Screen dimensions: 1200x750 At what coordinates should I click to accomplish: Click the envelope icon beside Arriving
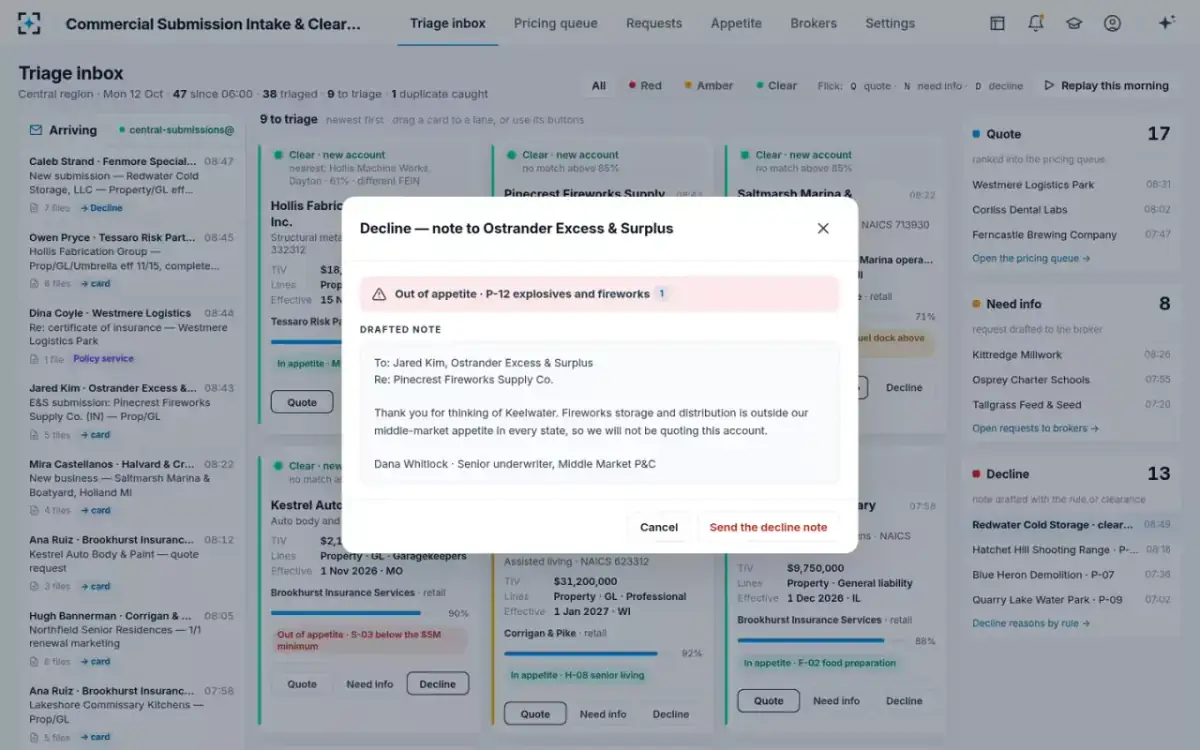[x=36, y=130]
